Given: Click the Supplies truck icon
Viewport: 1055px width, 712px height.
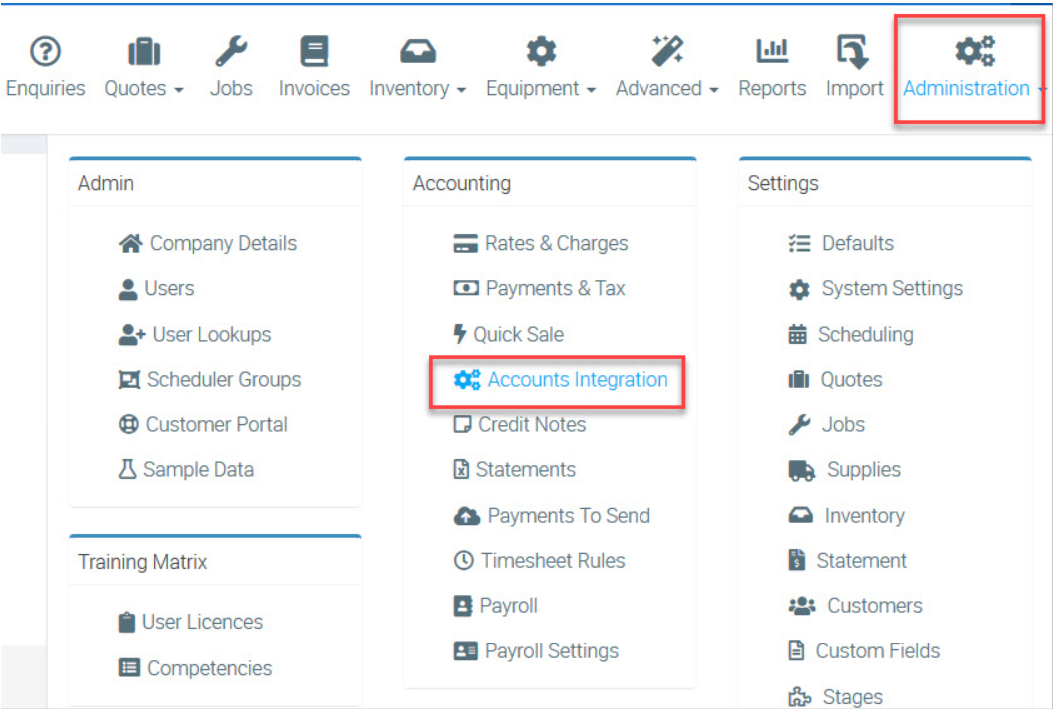Looking at the screenshot, I should [801, 470].
